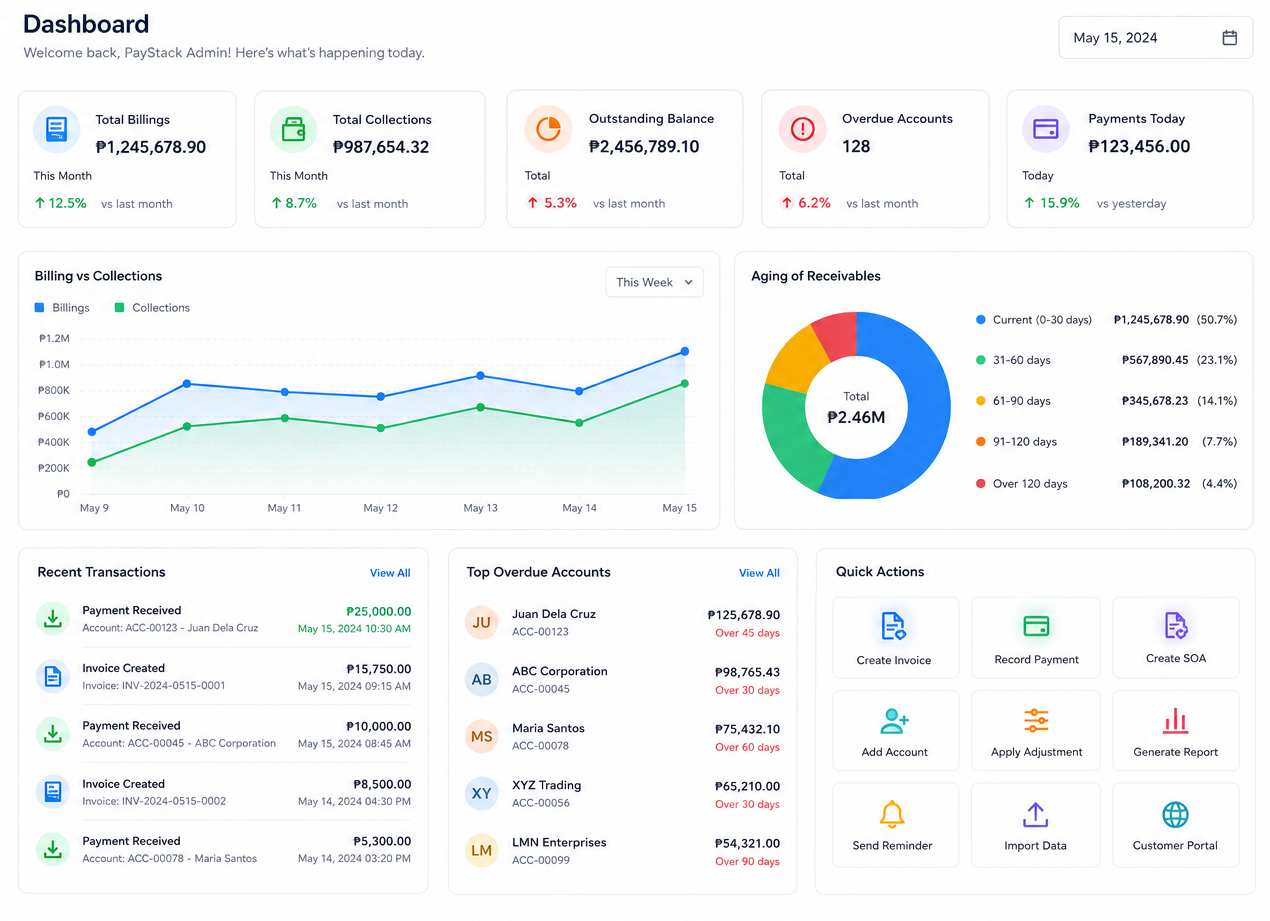Screen dimensions: 1270x921
Task: Open the This Week period dropdown
Action: click(654, 282)
